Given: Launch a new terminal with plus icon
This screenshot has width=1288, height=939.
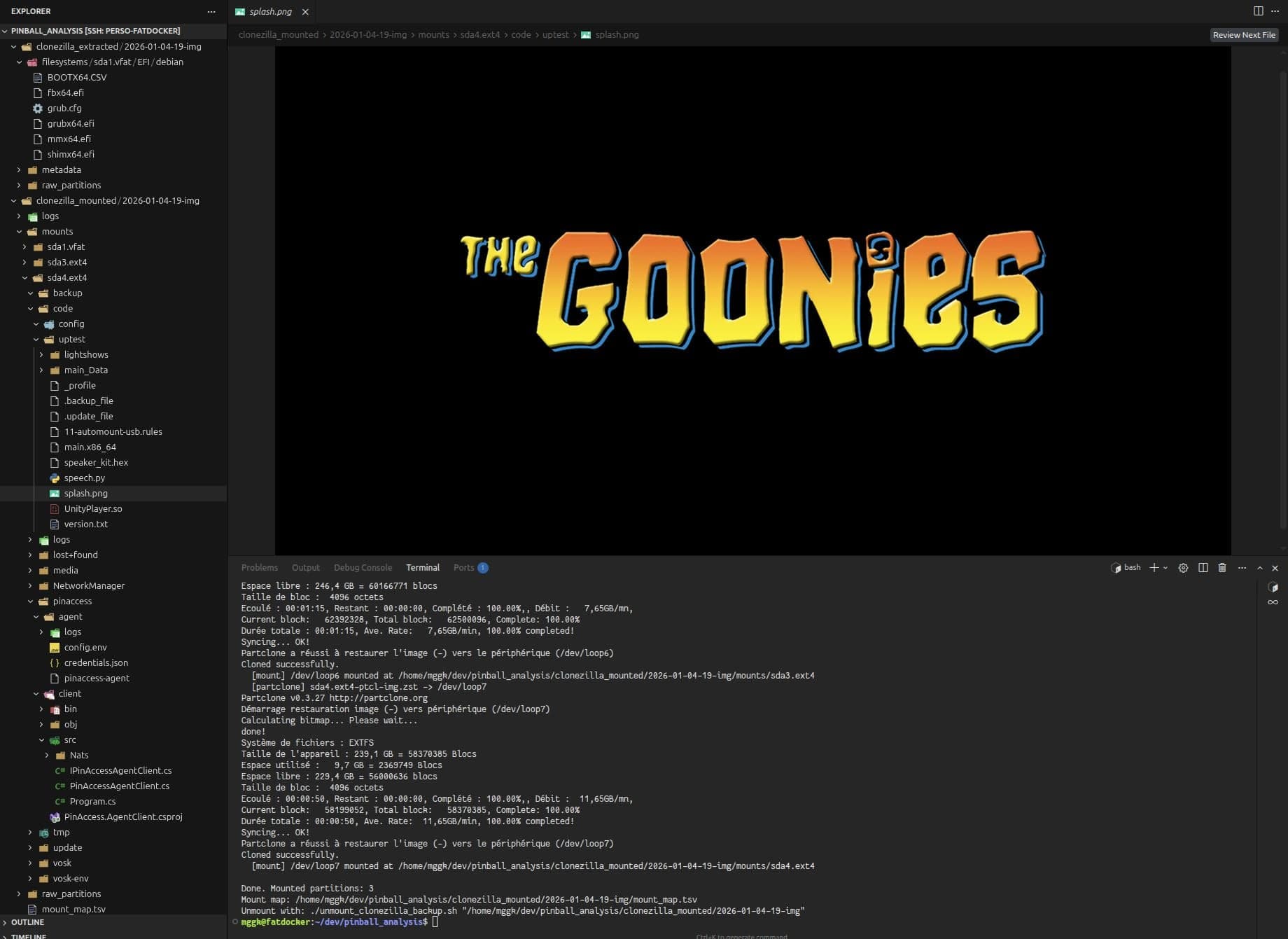Looking at the screenshot, I should [x=1154, y=568].
